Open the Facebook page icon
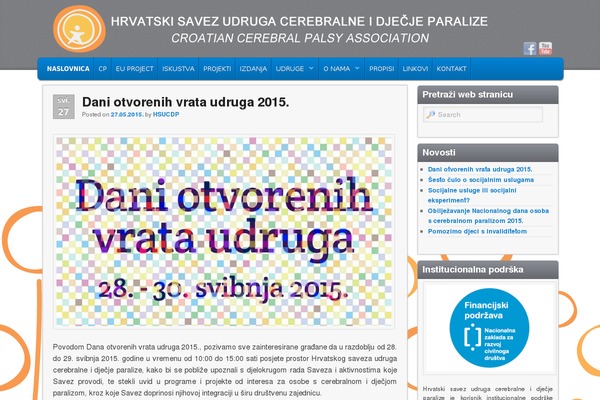 click(x=530, y=49)
